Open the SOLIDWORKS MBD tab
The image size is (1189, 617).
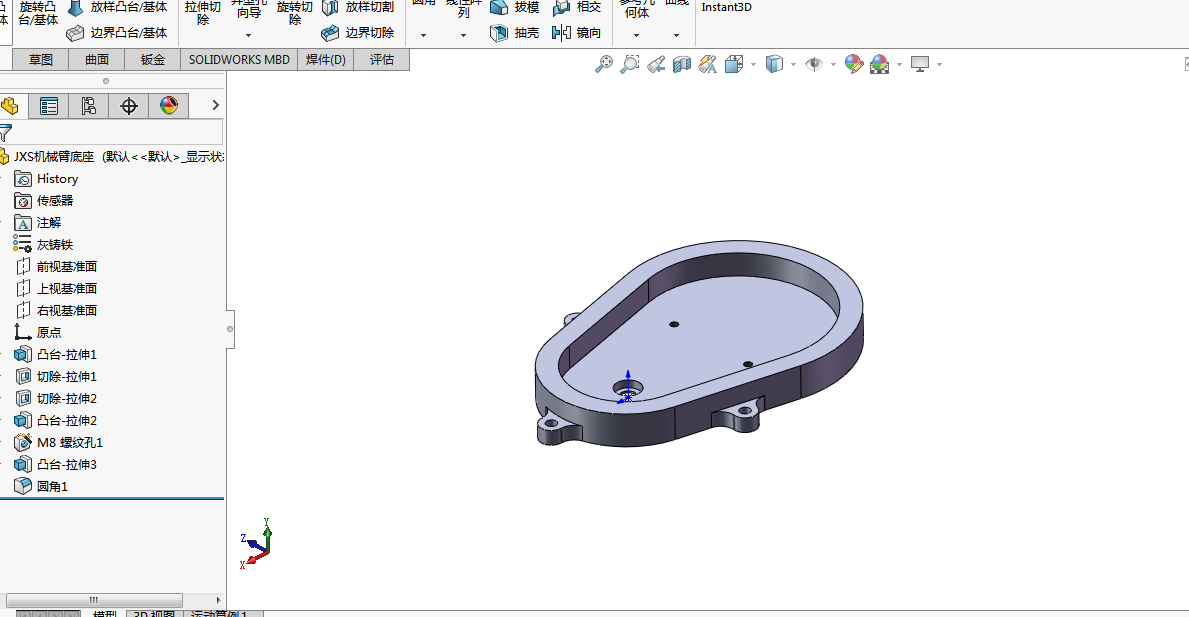point(239,60)
